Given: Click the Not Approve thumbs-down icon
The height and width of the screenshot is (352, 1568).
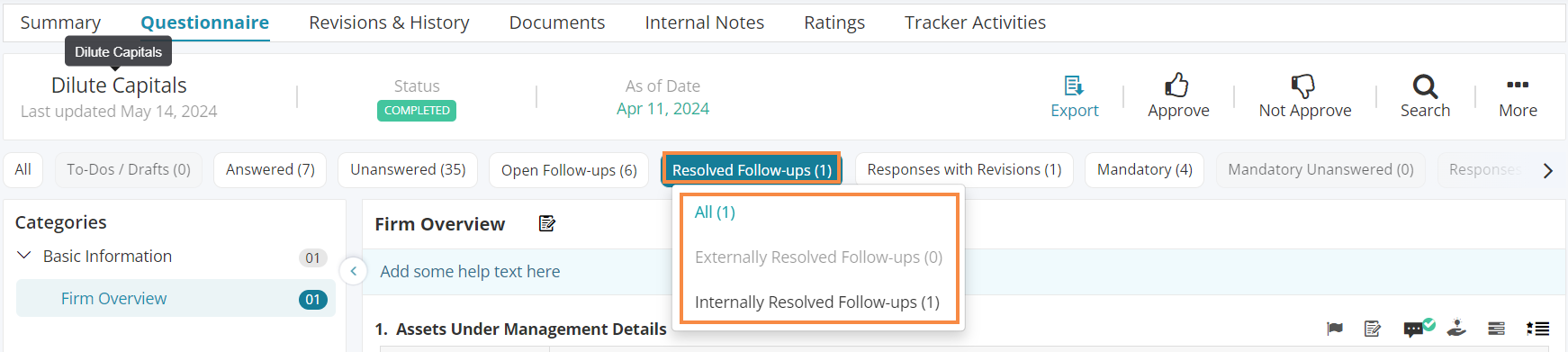Looking at the screenshot, I should pyautogui.click(x=1303, y=86).
